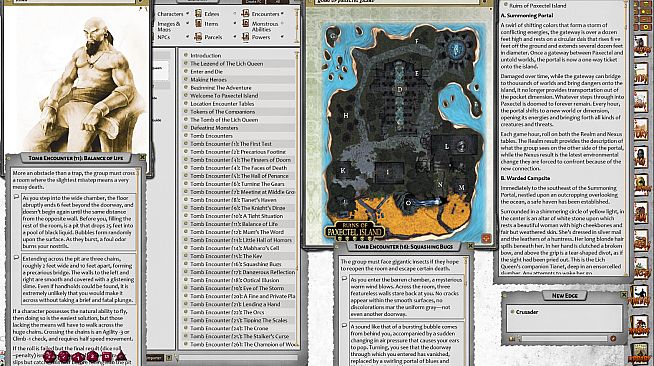Click the search field below the encounter list
Image resolution: width=654 pixels, height=366 pixels.
pos(237,358)
